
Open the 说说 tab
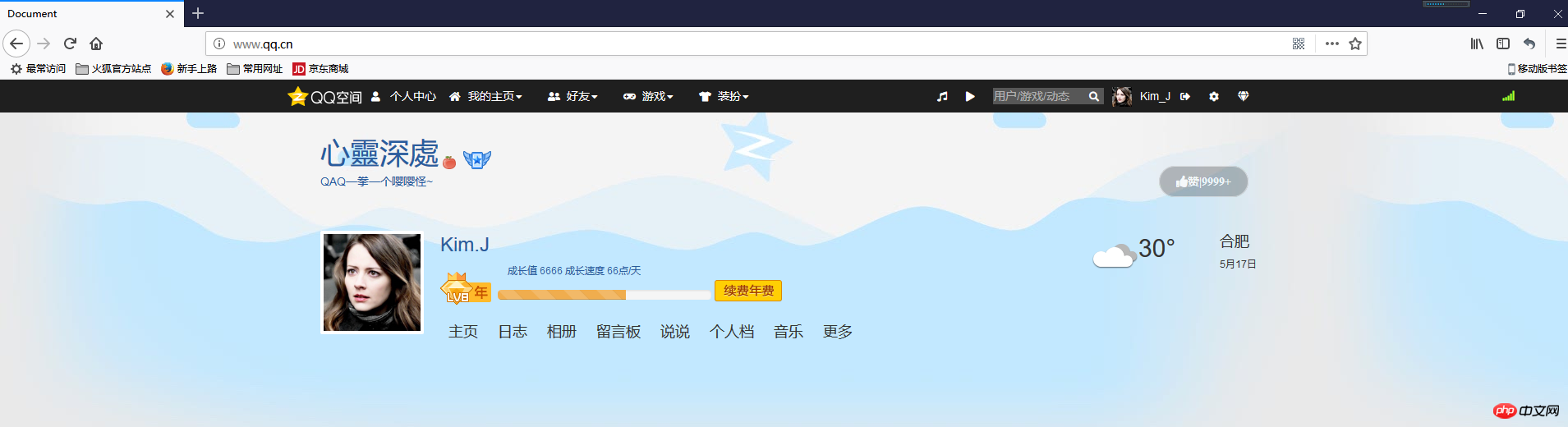coord(675,332)
